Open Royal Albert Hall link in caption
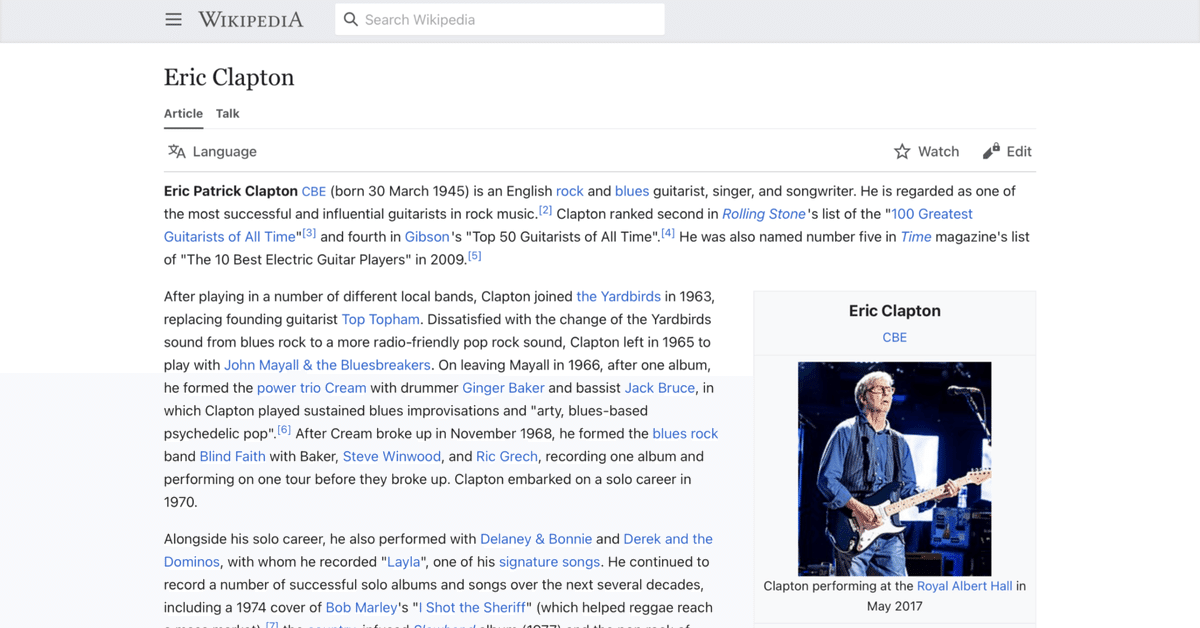This screenshot has width=1200, height=628. 965,587
